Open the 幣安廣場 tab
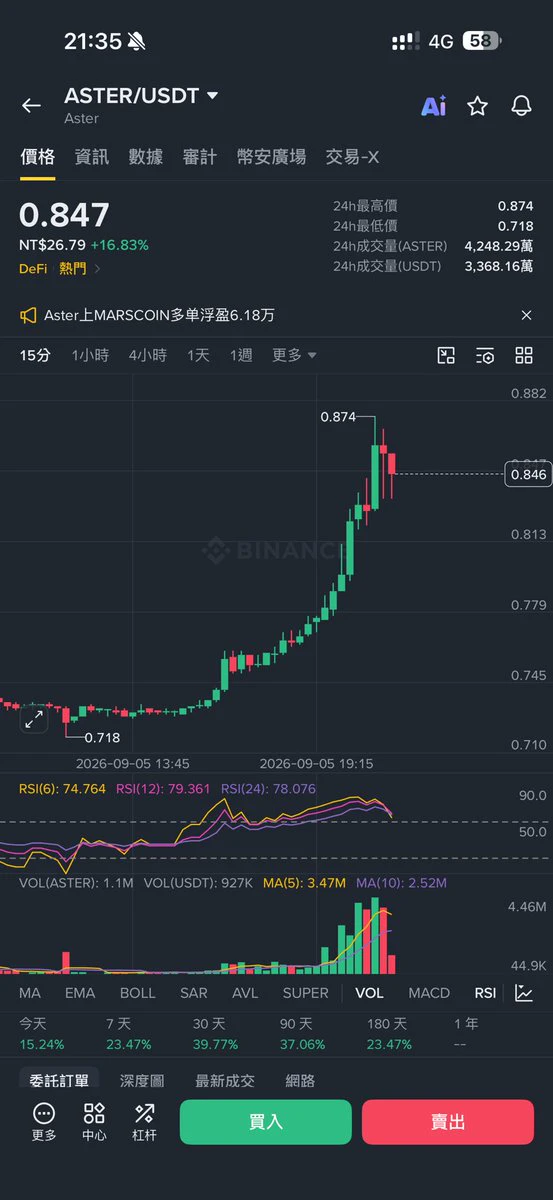The width and height of the screenshot is (553, 1200). click(x=271, y=157)
